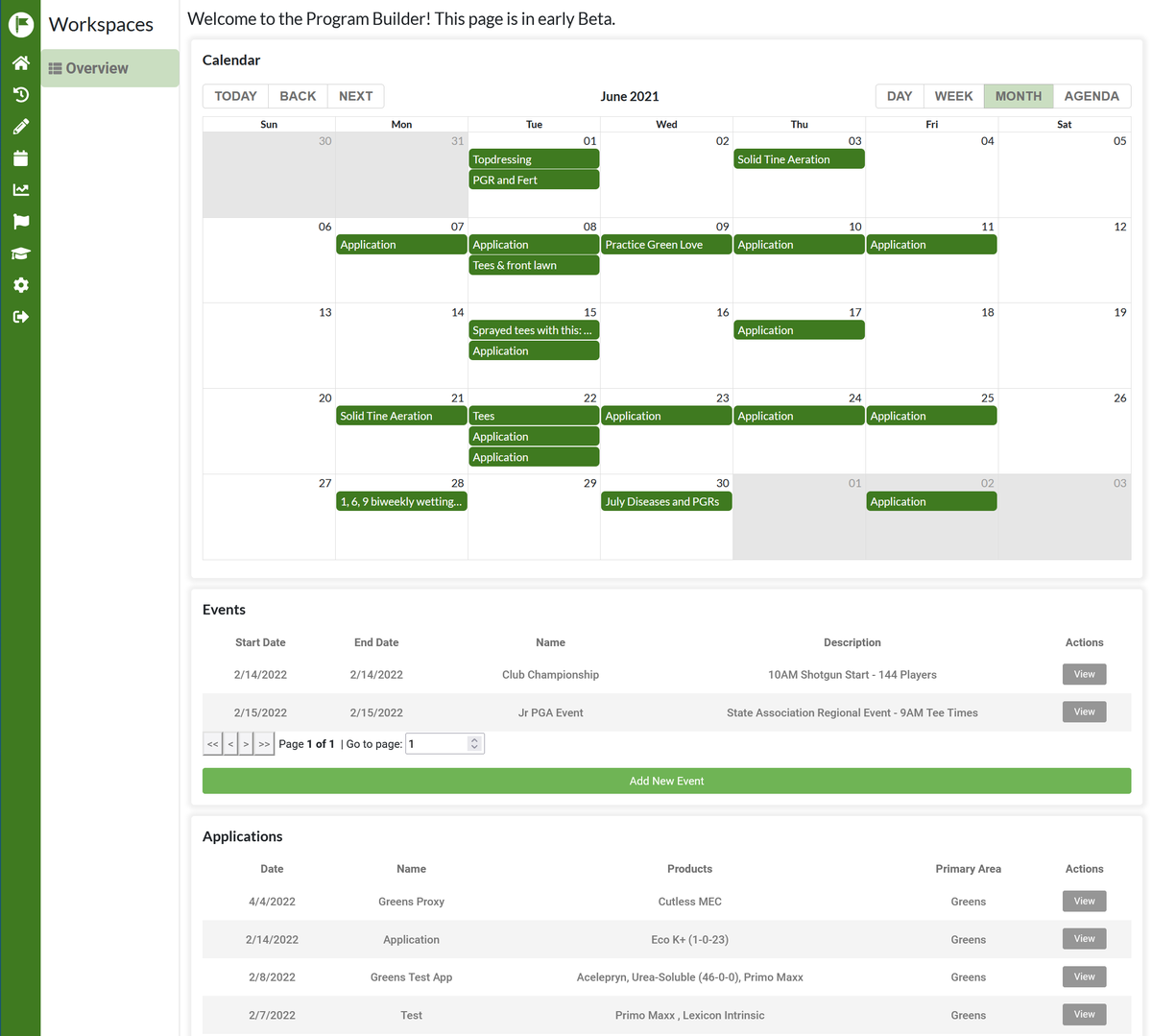Viewport: 1152px width, 1036px height.
Task: Open the 1, 6, 9 biweekly wetting event
Action: [401, 501]
